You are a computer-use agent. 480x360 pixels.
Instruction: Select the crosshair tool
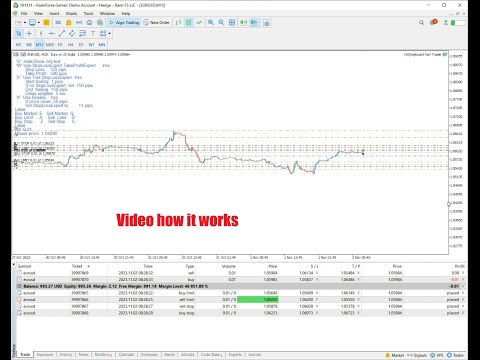pyautogui.click(x=29, y=33)
